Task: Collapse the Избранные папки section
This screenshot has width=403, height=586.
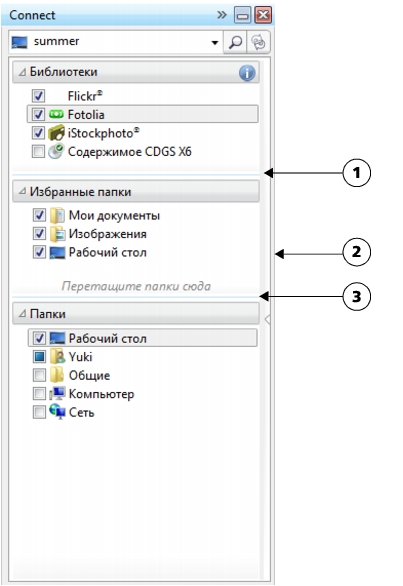Action: point(23,192)
